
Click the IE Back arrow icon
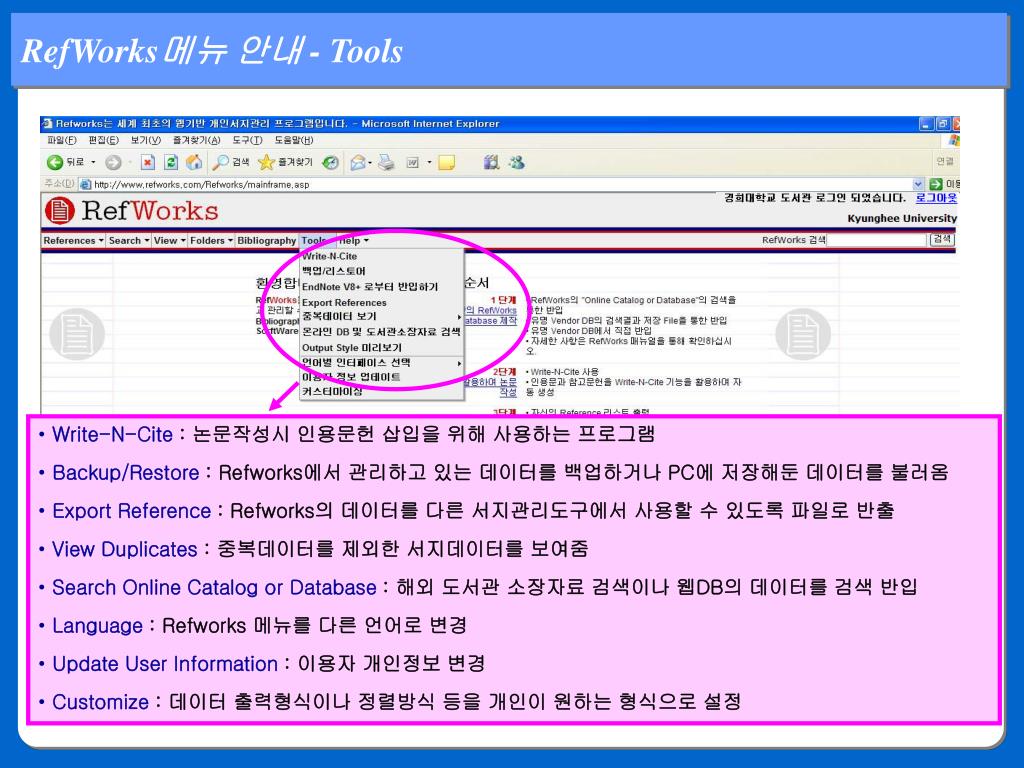(x=55, y=162)
